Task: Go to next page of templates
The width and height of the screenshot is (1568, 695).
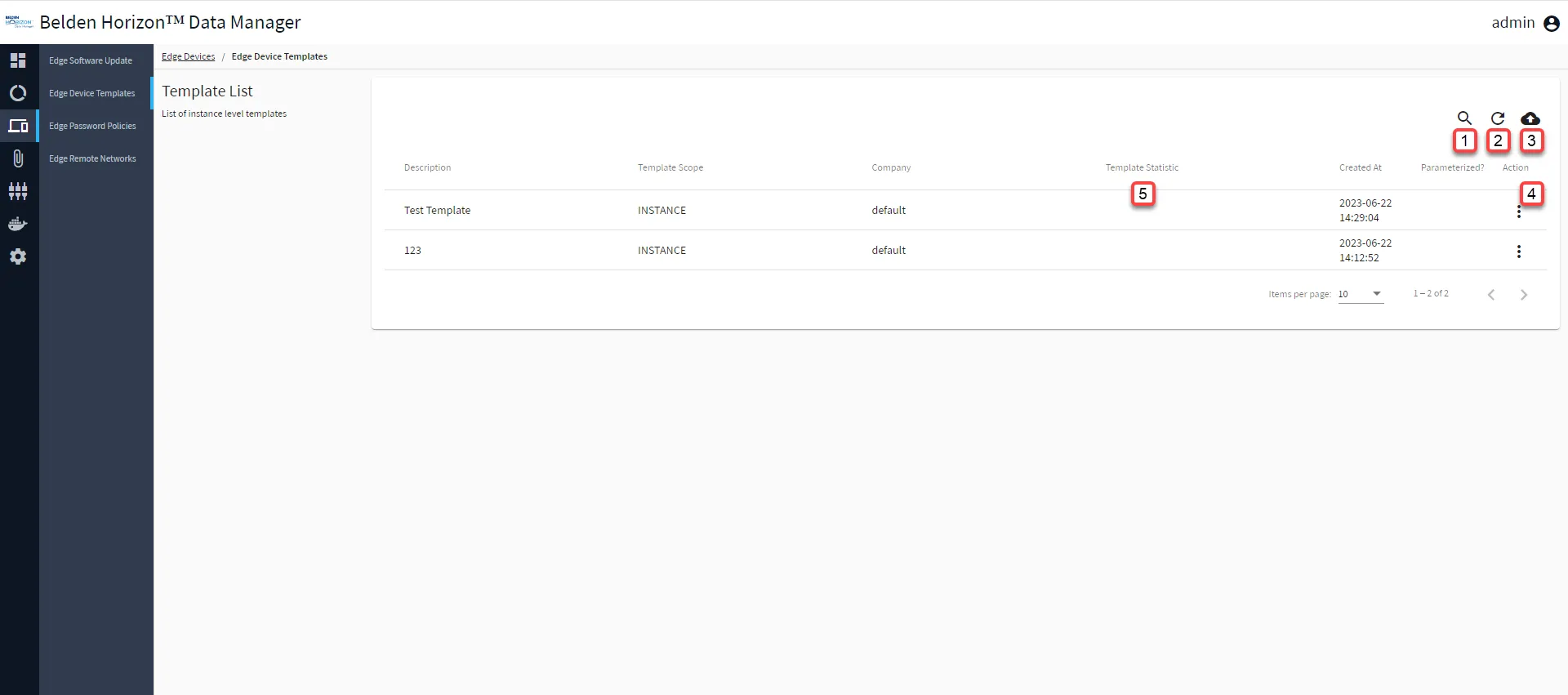Action: tap(1524, 295)
